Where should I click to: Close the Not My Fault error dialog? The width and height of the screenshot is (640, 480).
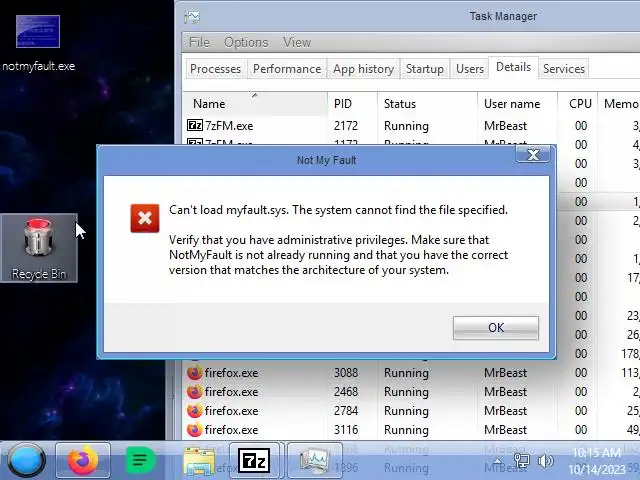[x=533, y=154]
